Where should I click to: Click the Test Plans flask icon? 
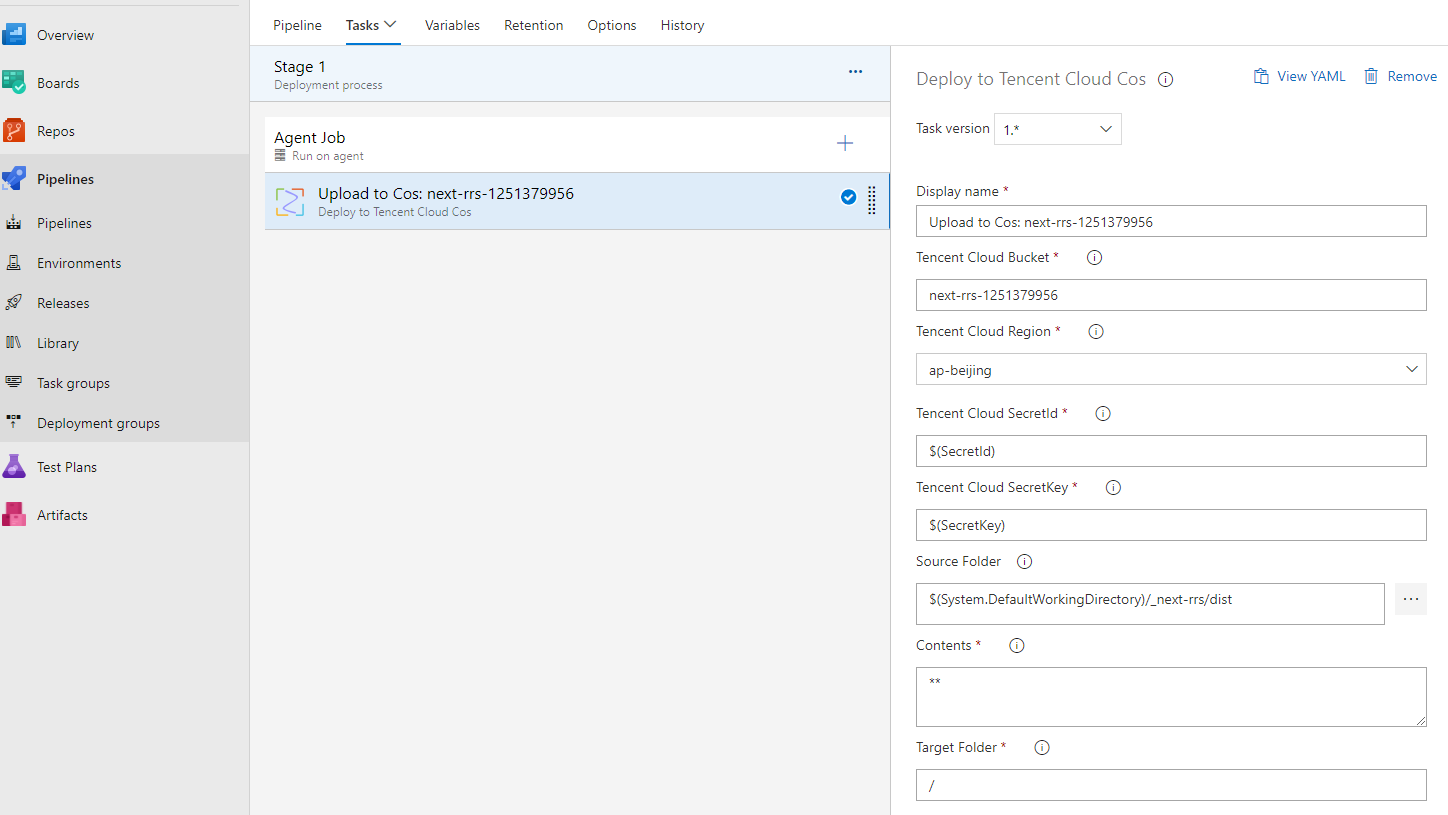(14, 467)
